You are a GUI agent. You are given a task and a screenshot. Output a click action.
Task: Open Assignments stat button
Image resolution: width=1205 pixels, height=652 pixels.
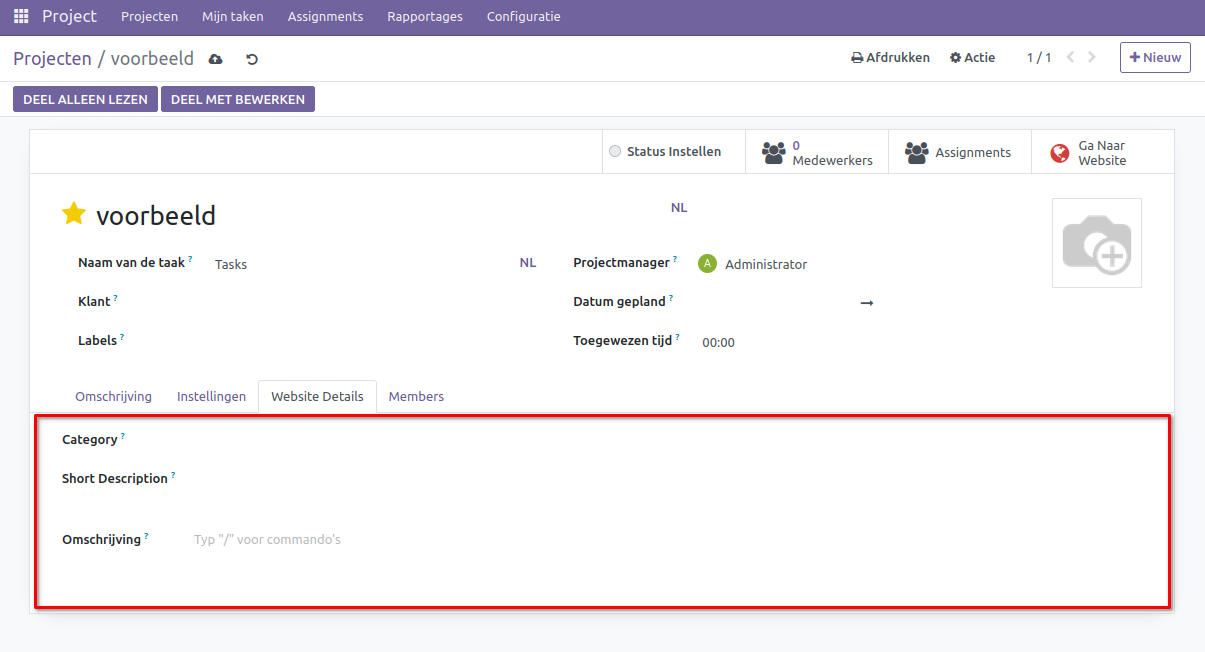coord(959,152)
